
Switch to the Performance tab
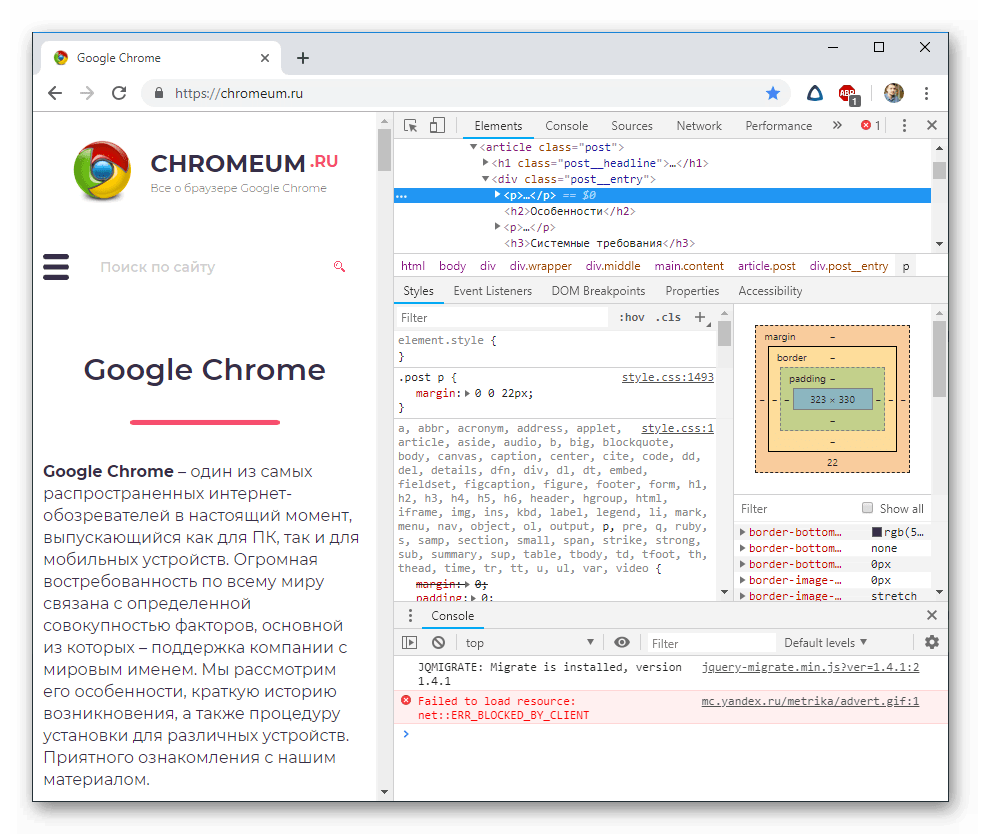[778, 126]
